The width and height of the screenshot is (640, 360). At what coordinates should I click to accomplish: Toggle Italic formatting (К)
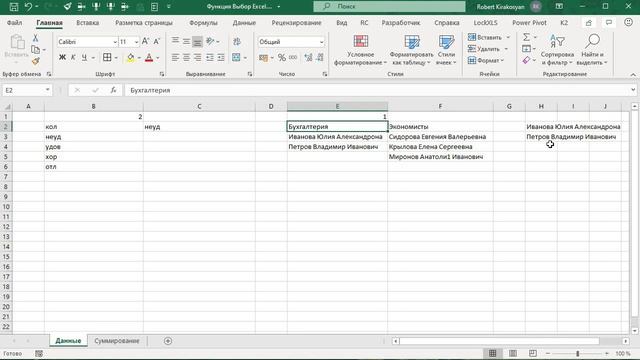[73, 58]
